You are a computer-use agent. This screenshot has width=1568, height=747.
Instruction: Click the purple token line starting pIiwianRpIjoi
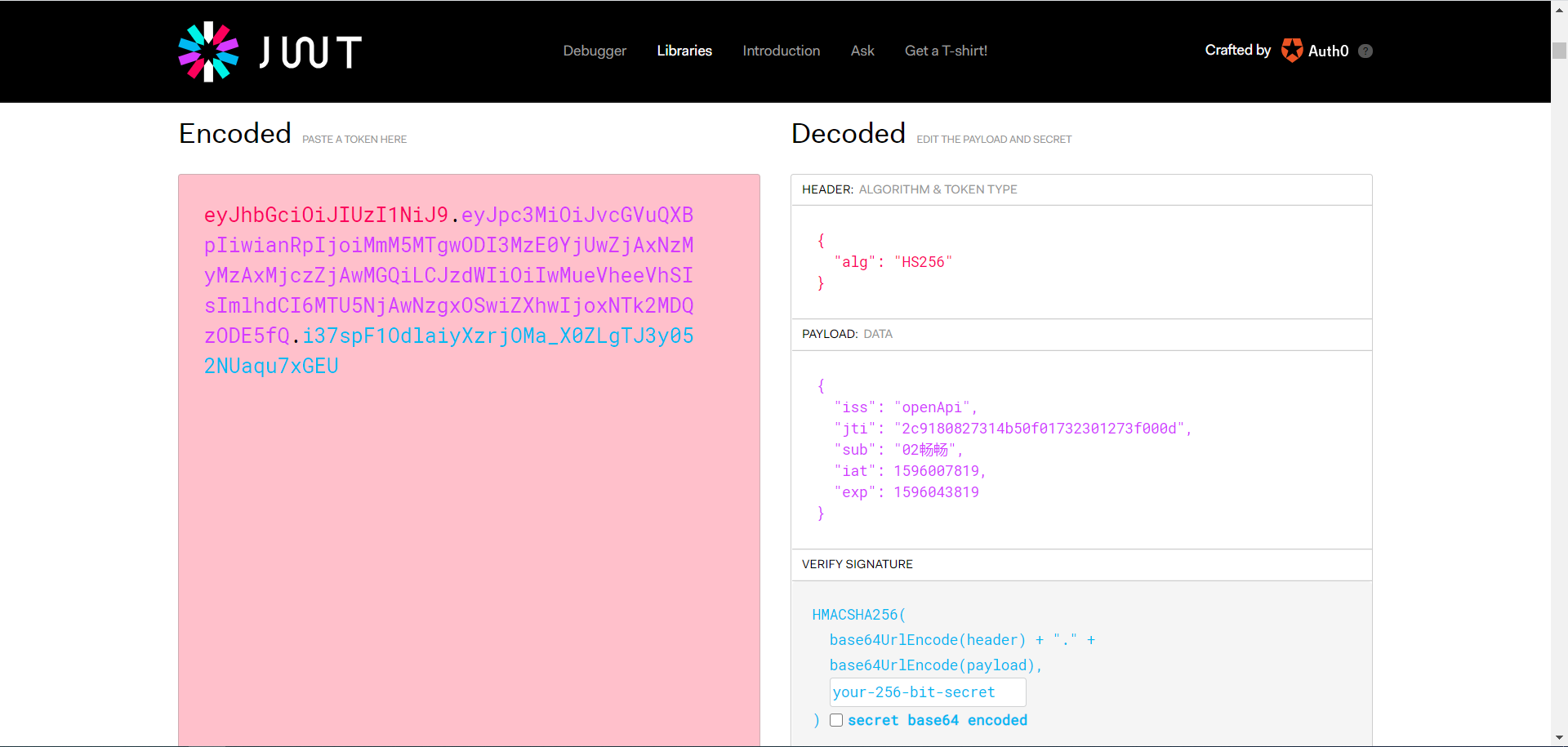[x=448, y=245]
